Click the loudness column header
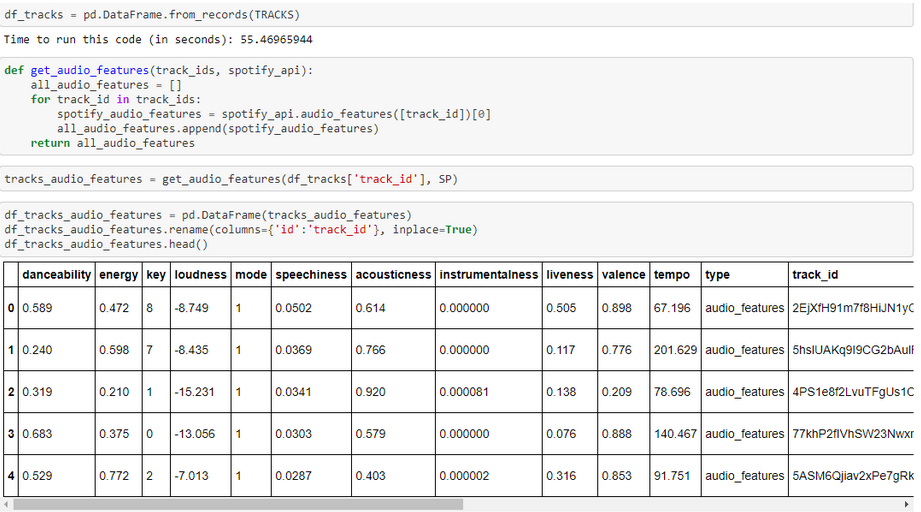 click(x=200, y=275)
